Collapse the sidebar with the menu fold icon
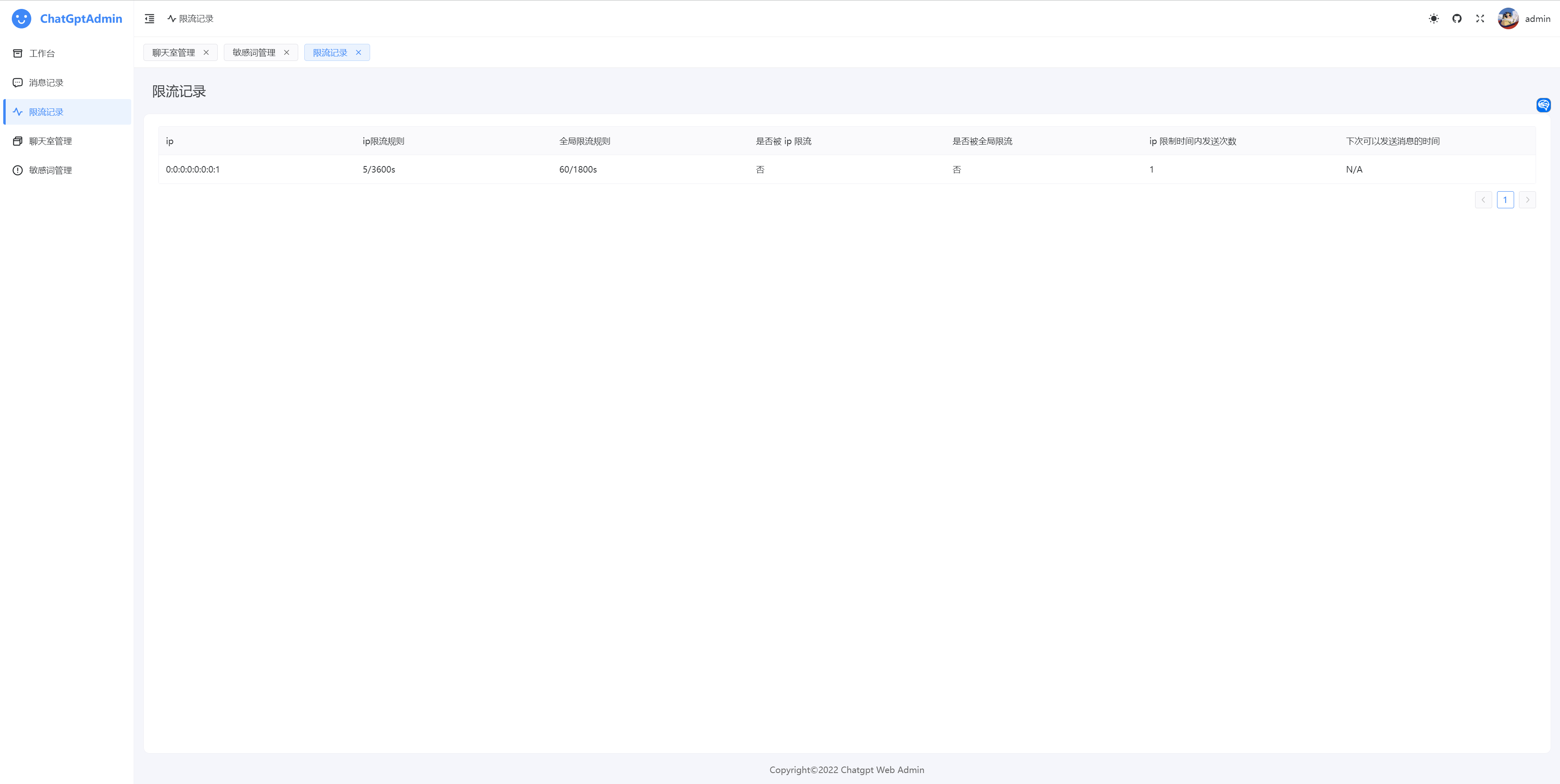The image size is (1560, 784). click(x=149, y=19)
